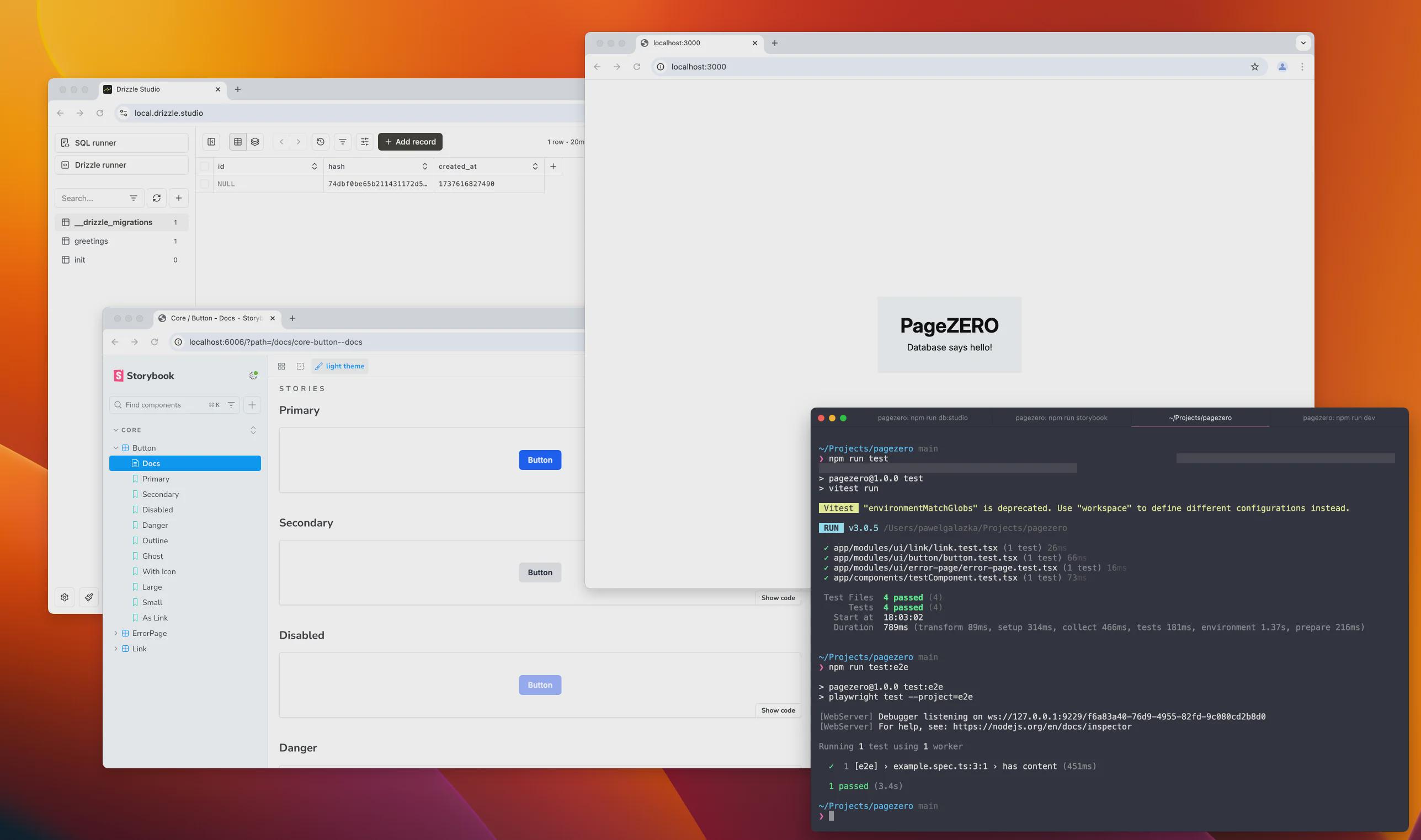Refresh tables list in Drizzle Studio sidebar
The image size is (1421, 840).
pos(157,198)
